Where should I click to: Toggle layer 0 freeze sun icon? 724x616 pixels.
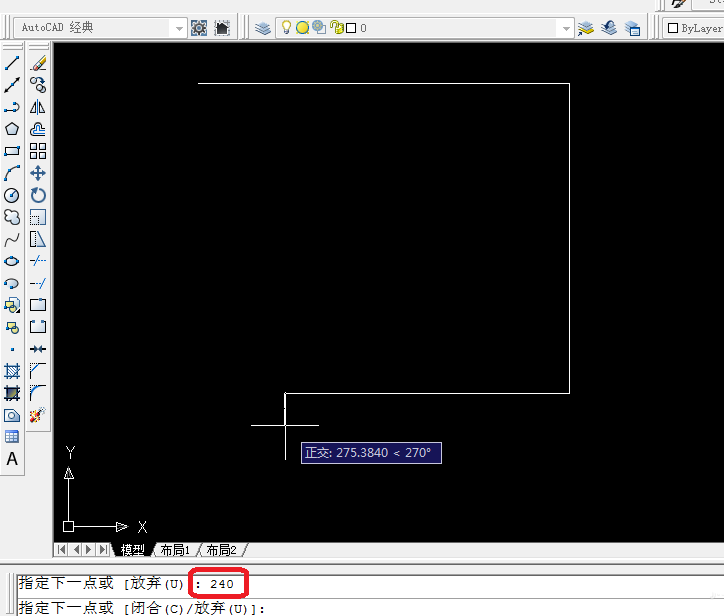[302, 28]
